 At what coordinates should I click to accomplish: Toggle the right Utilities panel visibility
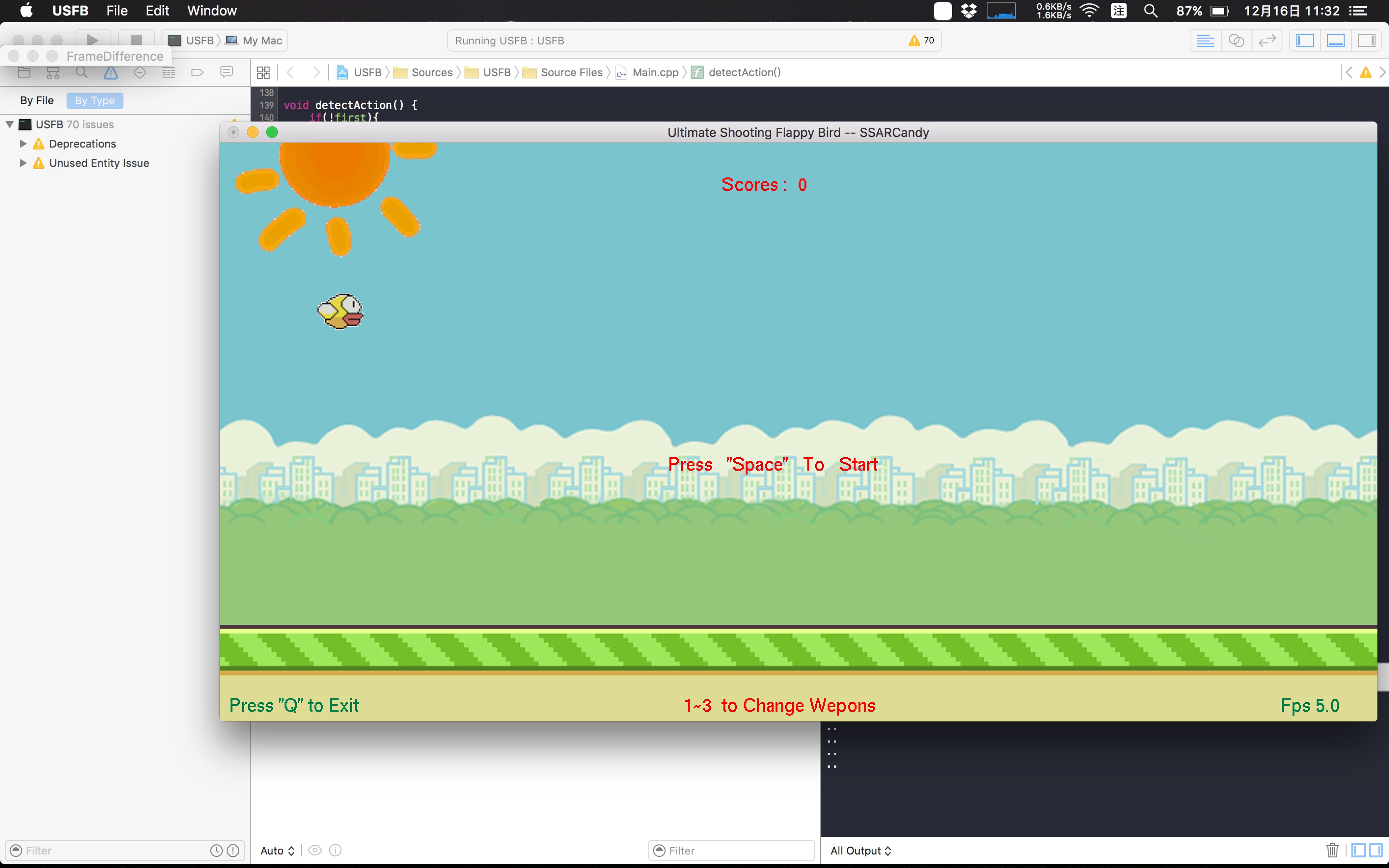tap(1367, 40)
